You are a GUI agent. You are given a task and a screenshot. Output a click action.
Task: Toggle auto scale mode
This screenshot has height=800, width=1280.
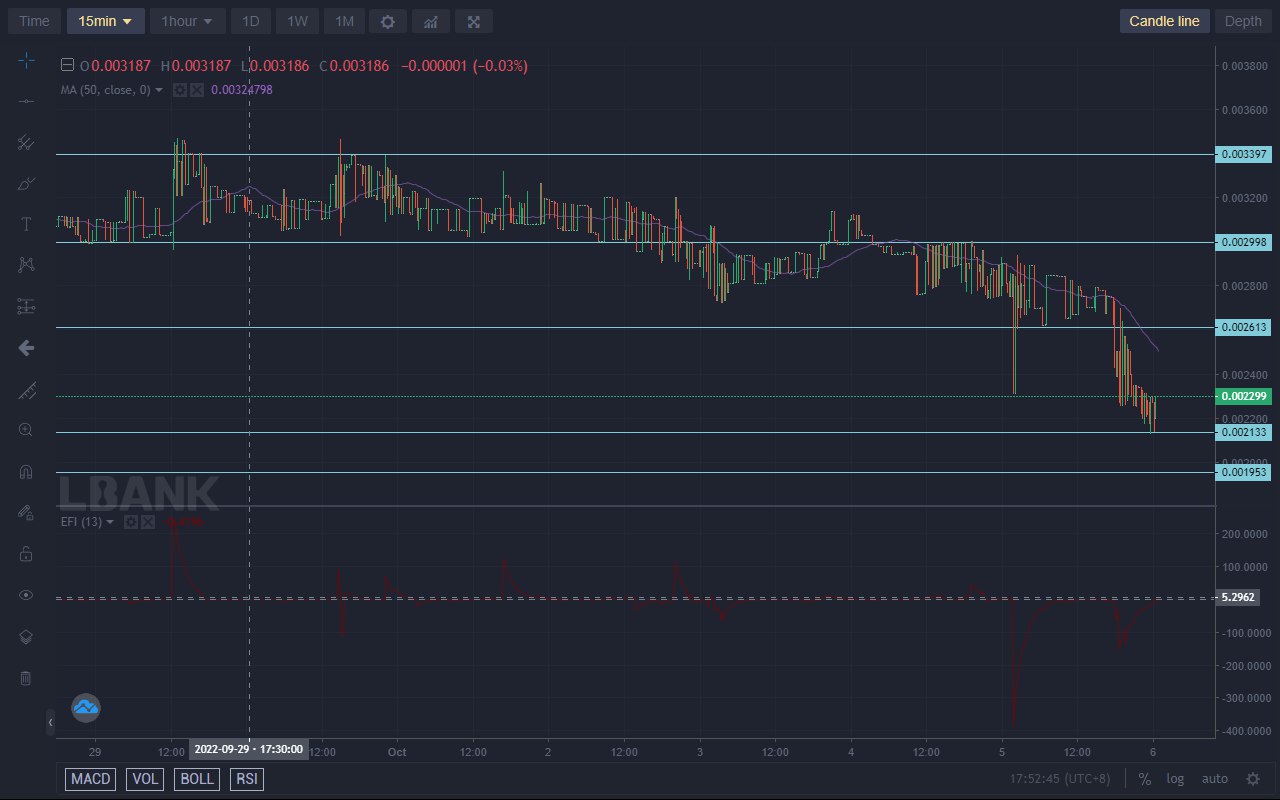pos(1214,778)
